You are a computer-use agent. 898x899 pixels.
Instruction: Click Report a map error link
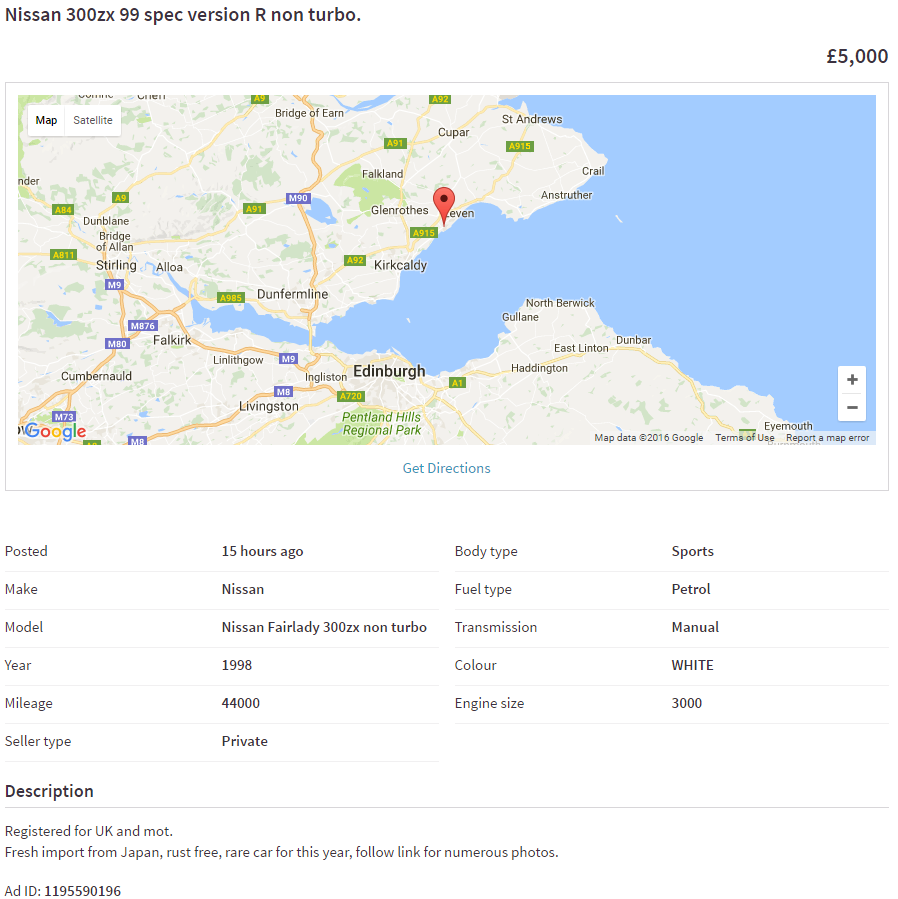(827, 438)
